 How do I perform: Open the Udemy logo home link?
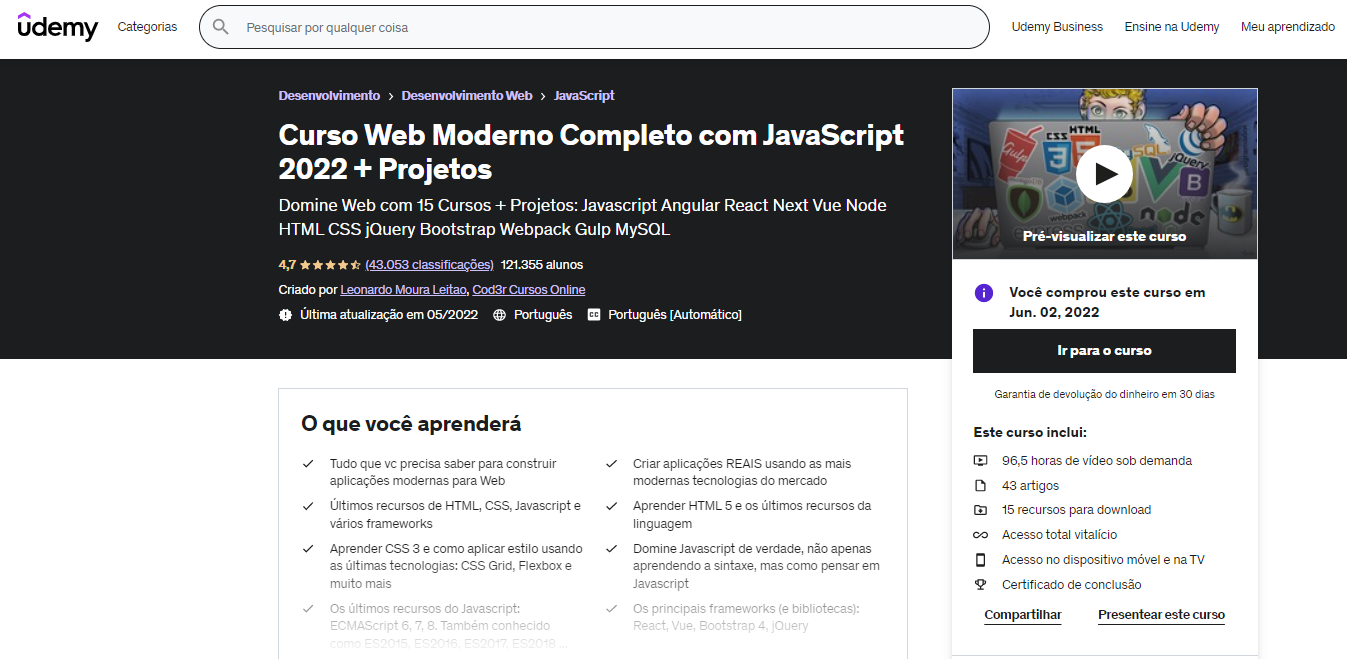58,27
